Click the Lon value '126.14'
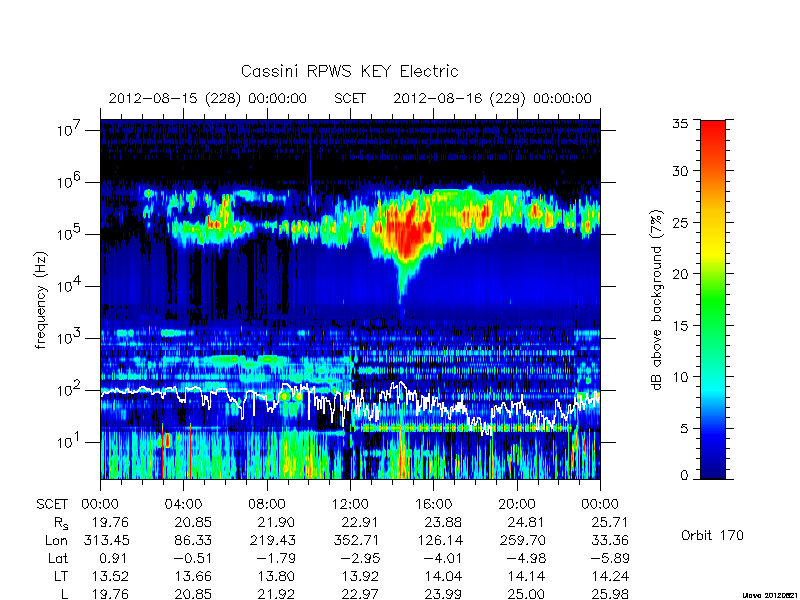The height and width of the screenshot is (600, 800). 438,540
